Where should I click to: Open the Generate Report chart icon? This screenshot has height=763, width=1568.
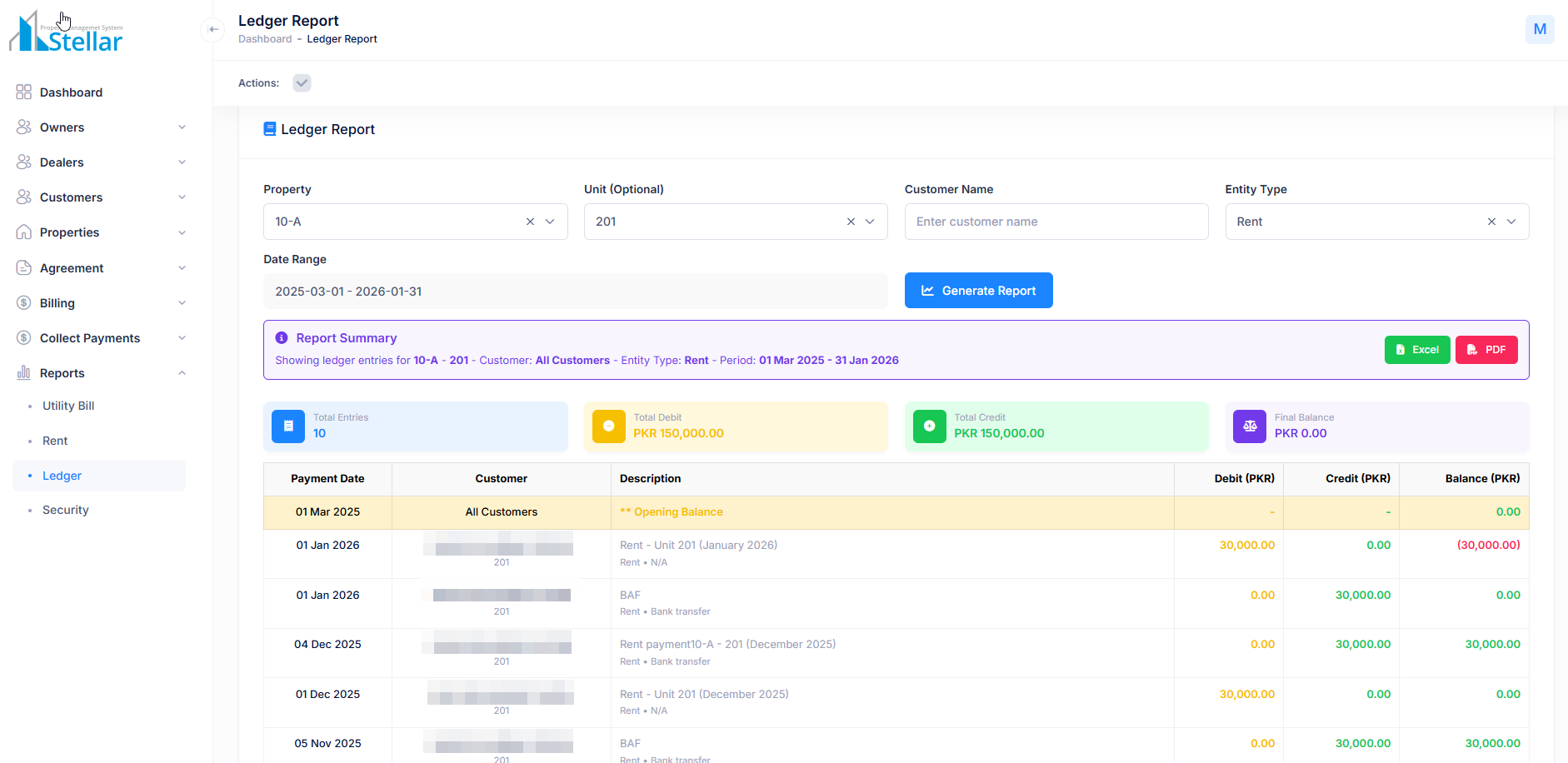(927, 290)
